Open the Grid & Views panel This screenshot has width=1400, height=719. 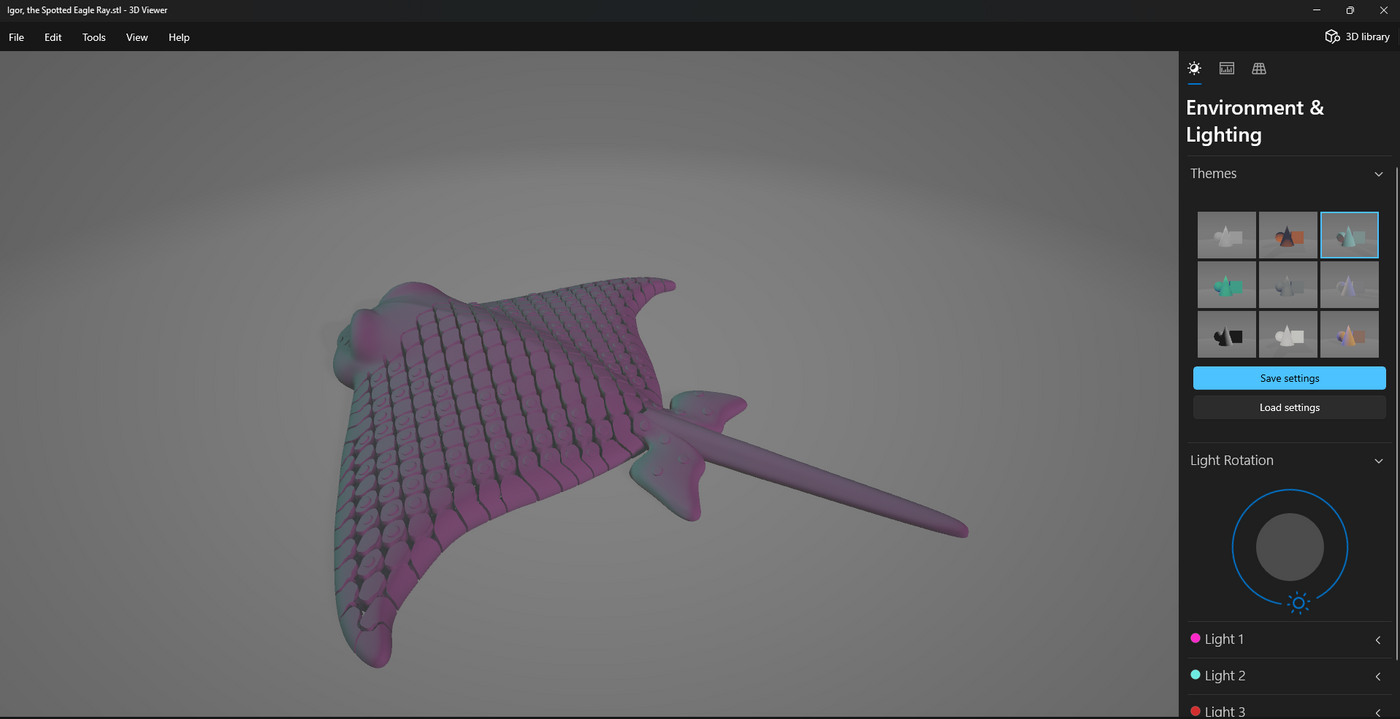1258,68
